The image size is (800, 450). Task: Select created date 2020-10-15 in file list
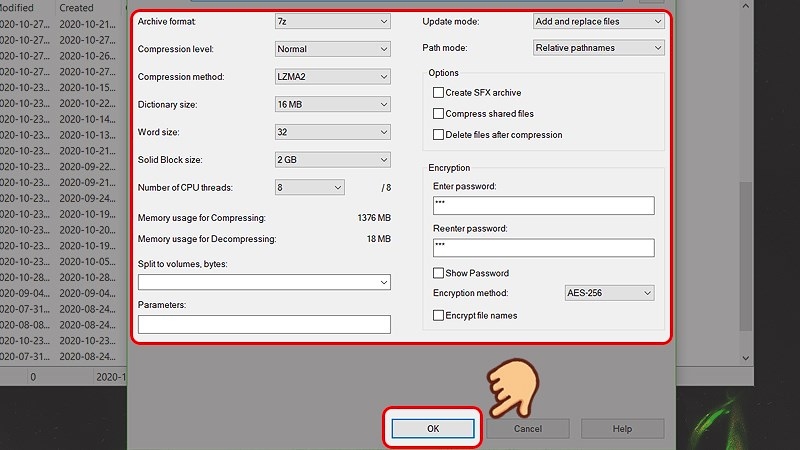pos(87,87)
